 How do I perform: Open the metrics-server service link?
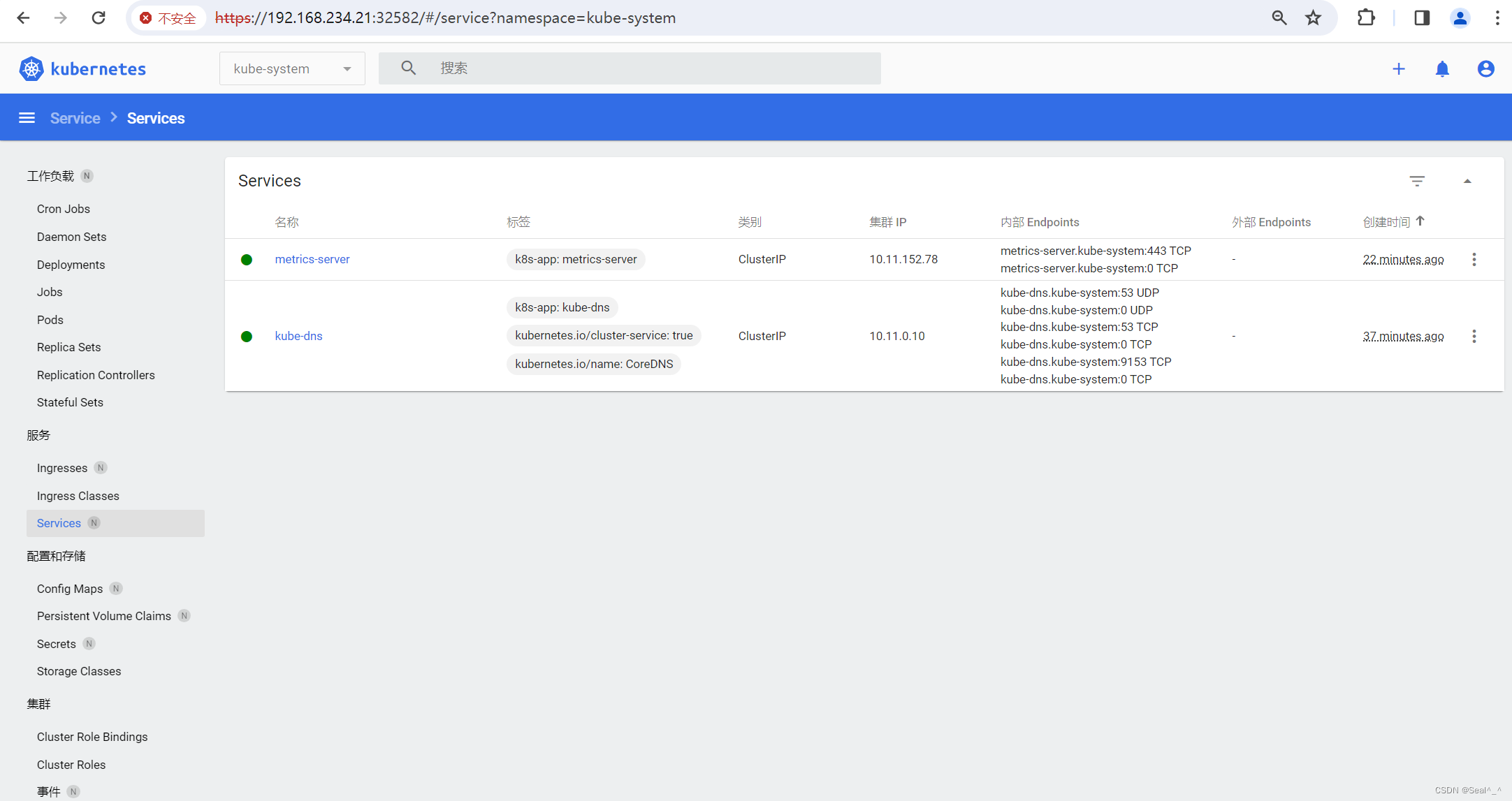(312, 259)
